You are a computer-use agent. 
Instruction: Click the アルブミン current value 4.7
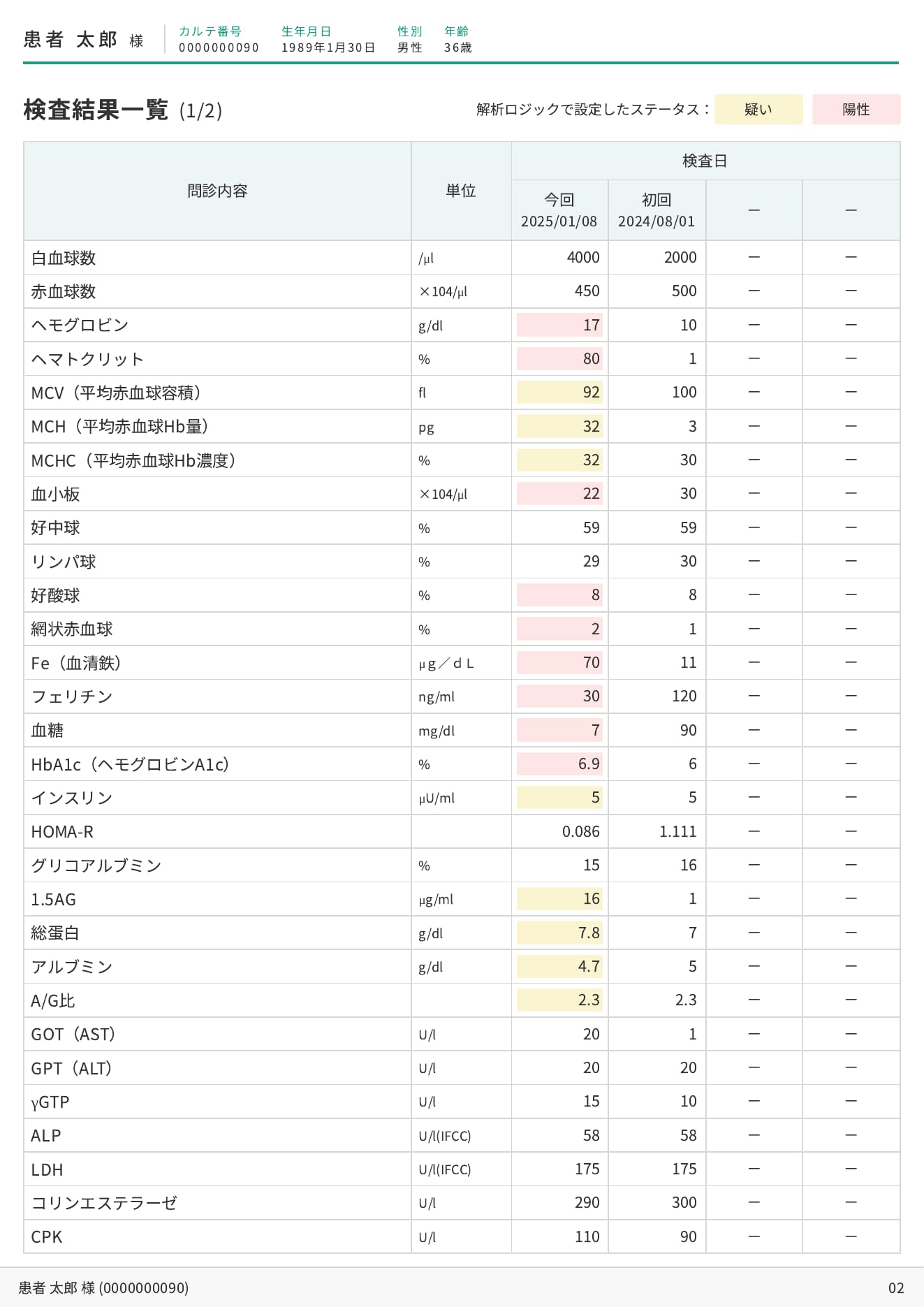coord(559,966)
